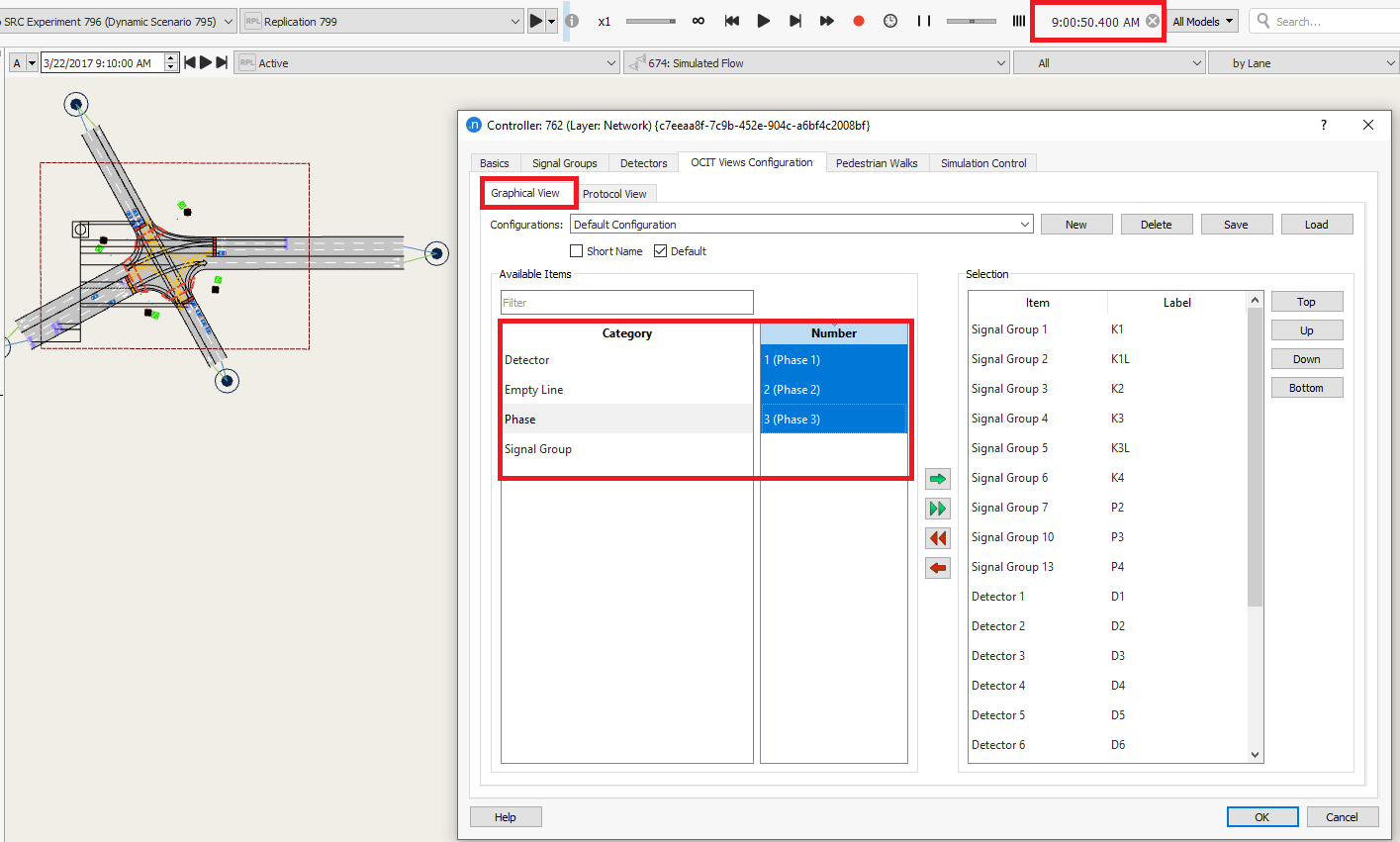Viewport: 1400px width, 842px height.
Task: Open the Signal Groups tab
Action: click(564, 163)
